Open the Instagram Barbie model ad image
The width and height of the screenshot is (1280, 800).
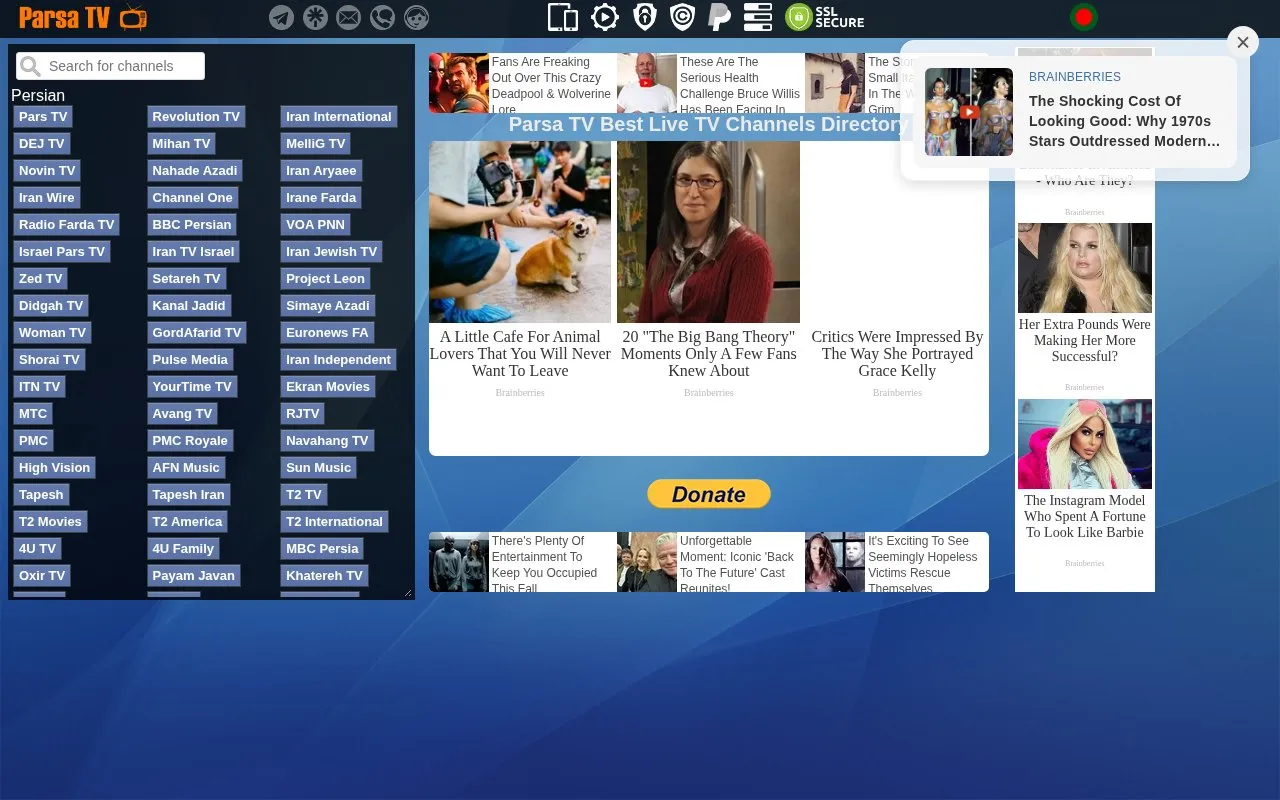(1085, 444)
